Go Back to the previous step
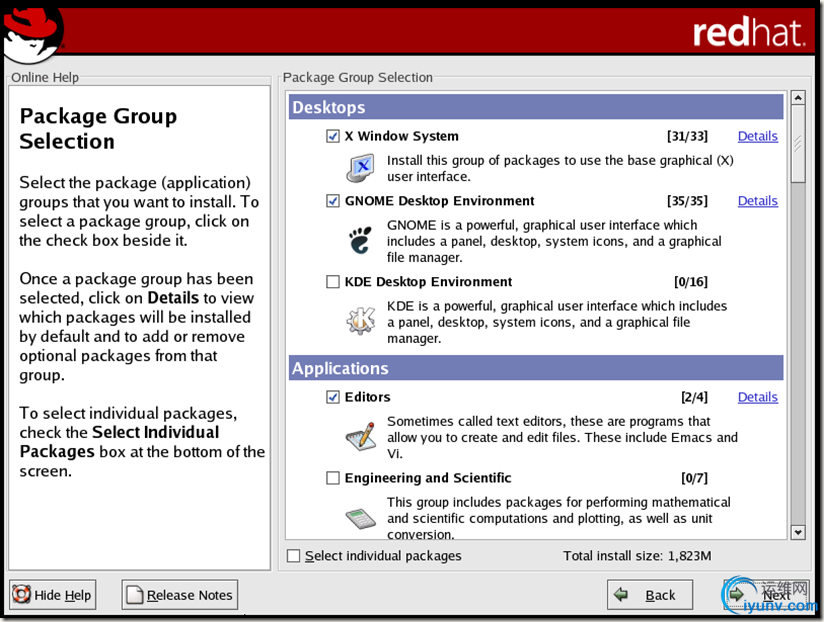This screenshot has height=622, width=824. (649, 595)
